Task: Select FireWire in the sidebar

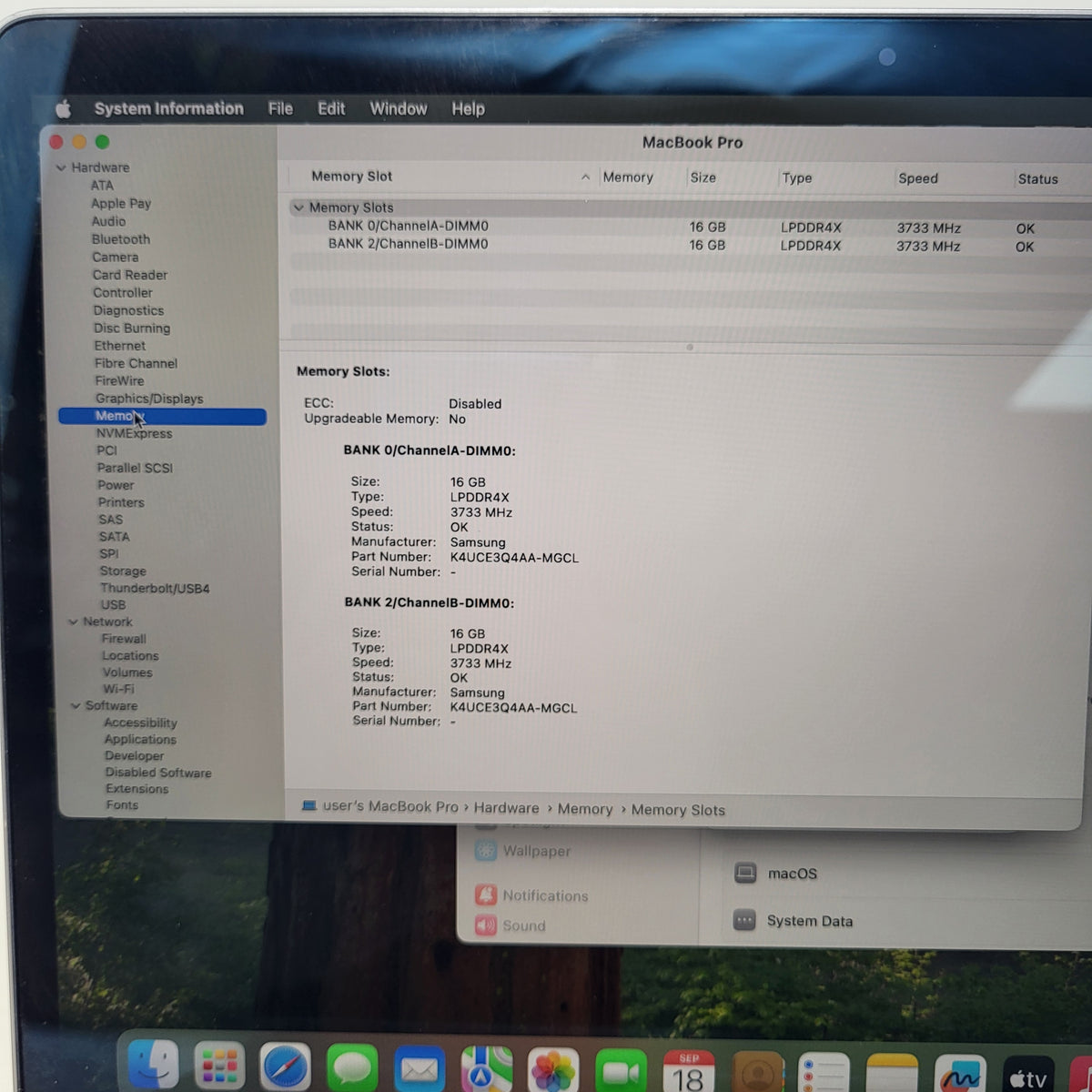Action: click(x=119, y=380)
